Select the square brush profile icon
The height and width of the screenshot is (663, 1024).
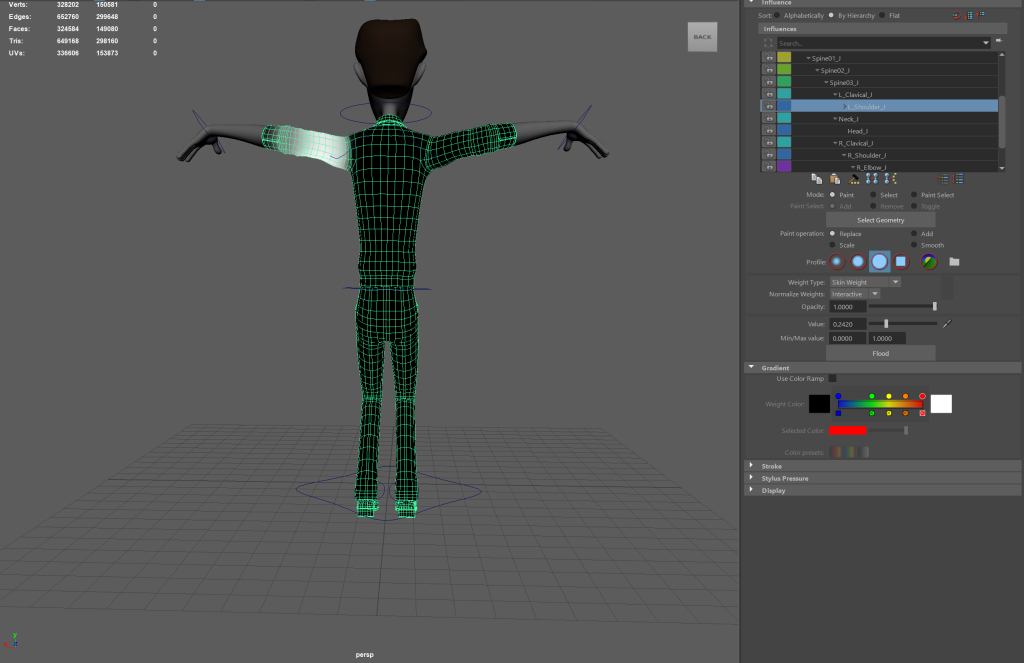pyautogui.click(x=901, y=262)
